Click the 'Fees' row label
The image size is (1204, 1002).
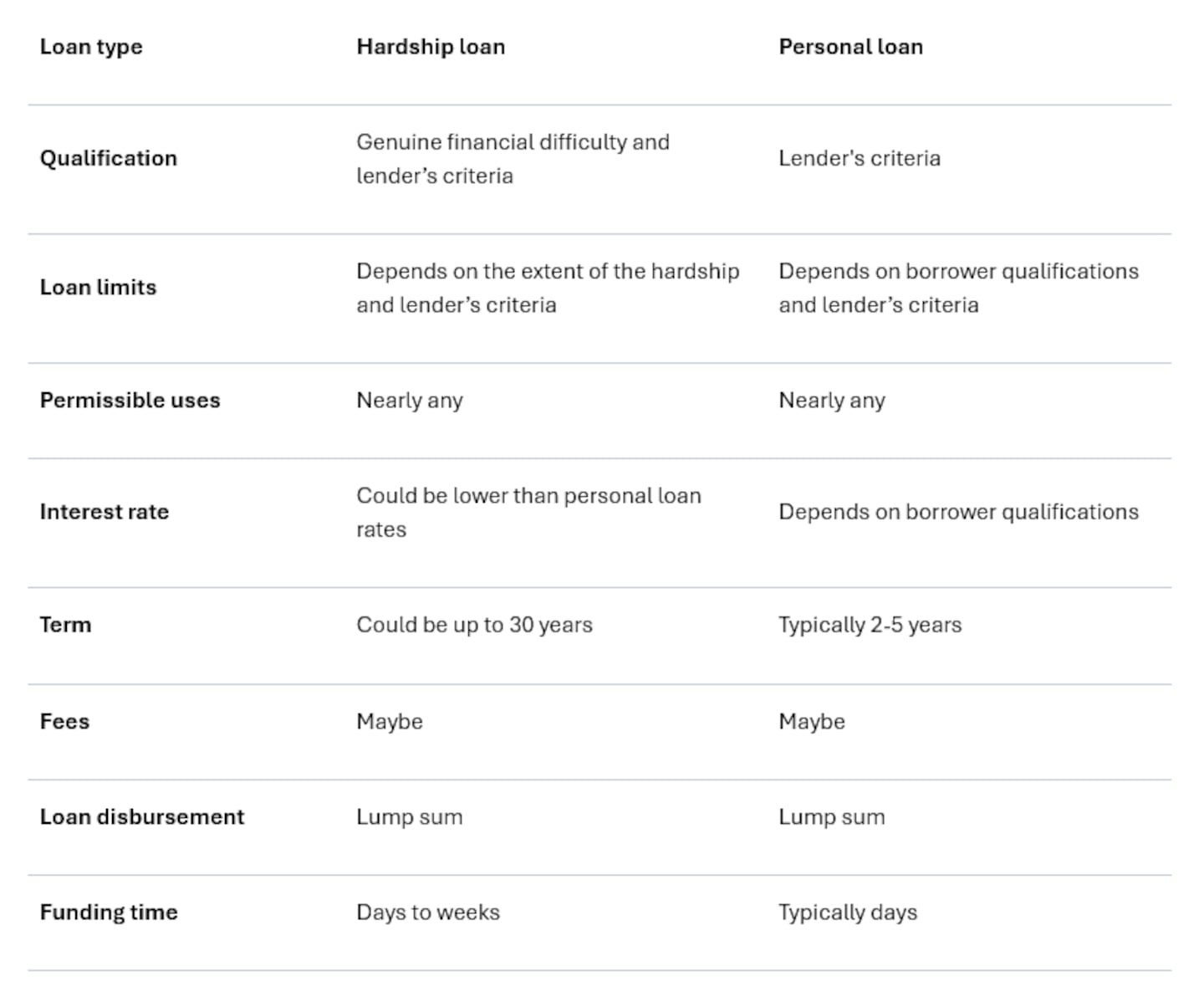click(x=64, y=722)
